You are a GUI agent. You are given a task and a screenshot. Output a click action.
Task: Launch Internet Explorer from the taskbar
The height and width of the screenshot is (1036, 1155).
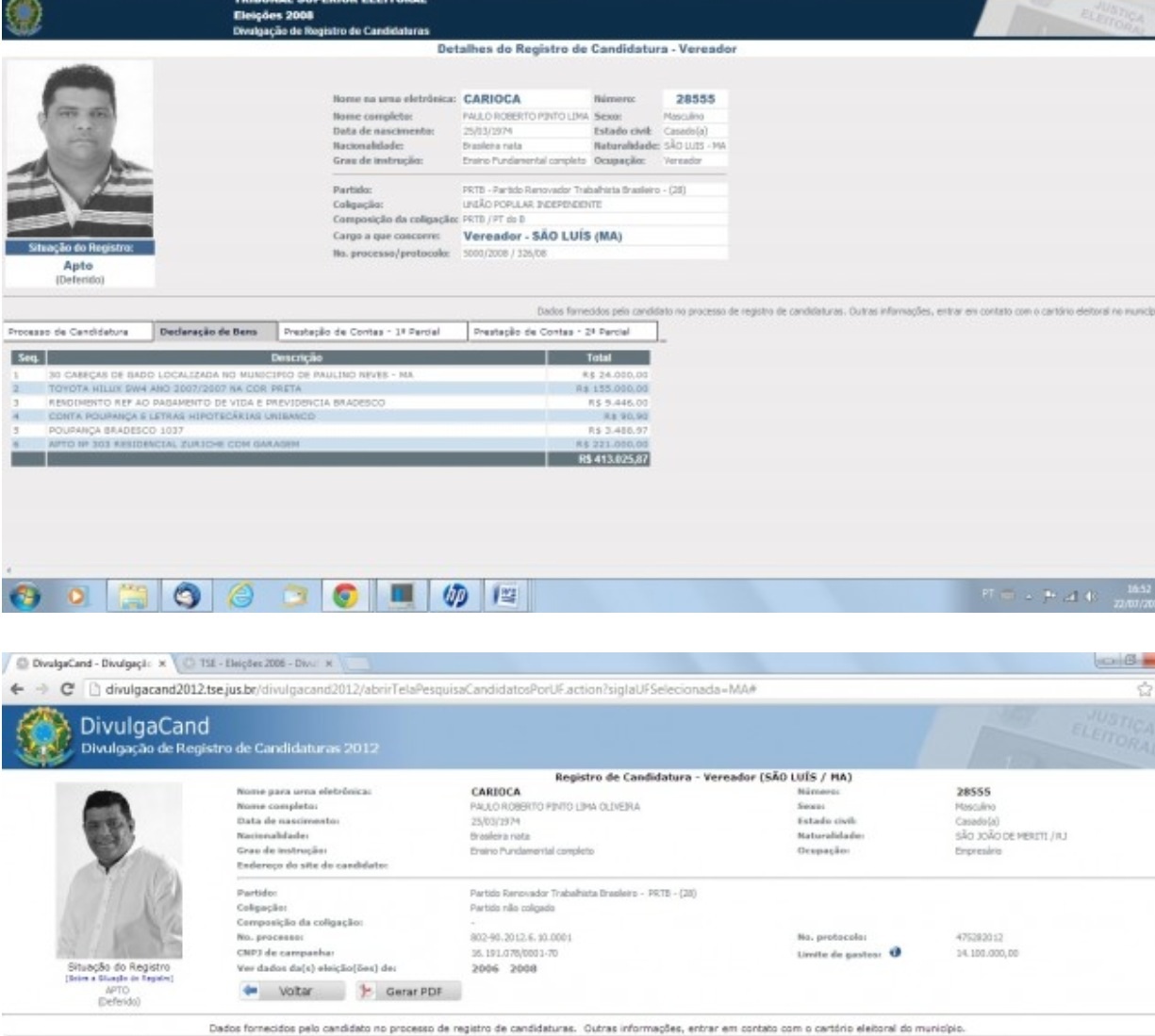240,596
